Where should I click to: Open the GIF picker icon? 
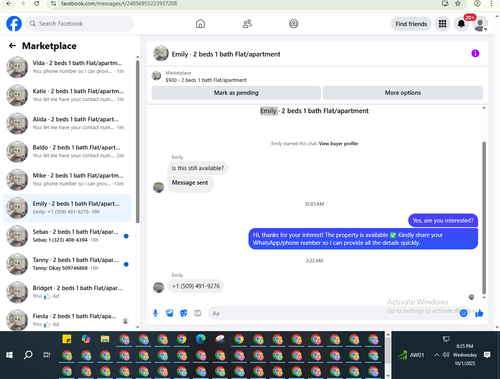(x=198, y=313)
